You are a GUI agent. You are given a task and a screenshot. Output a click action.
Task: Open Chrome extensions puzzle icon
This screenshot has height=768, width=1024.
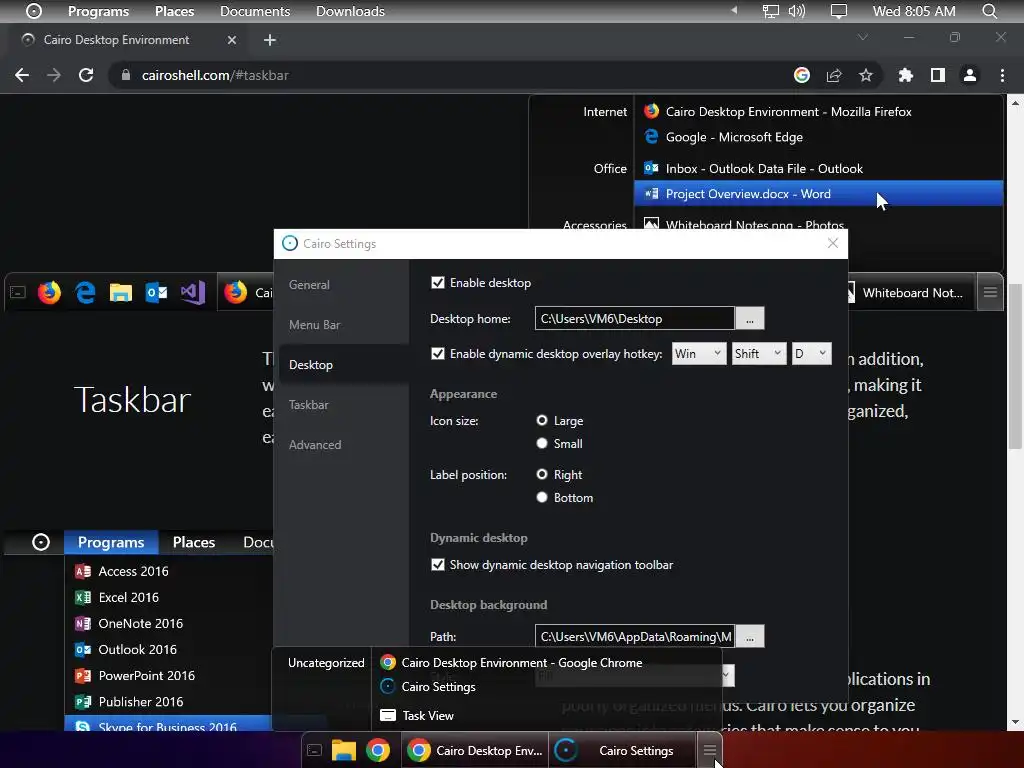[x=905, y=75]
